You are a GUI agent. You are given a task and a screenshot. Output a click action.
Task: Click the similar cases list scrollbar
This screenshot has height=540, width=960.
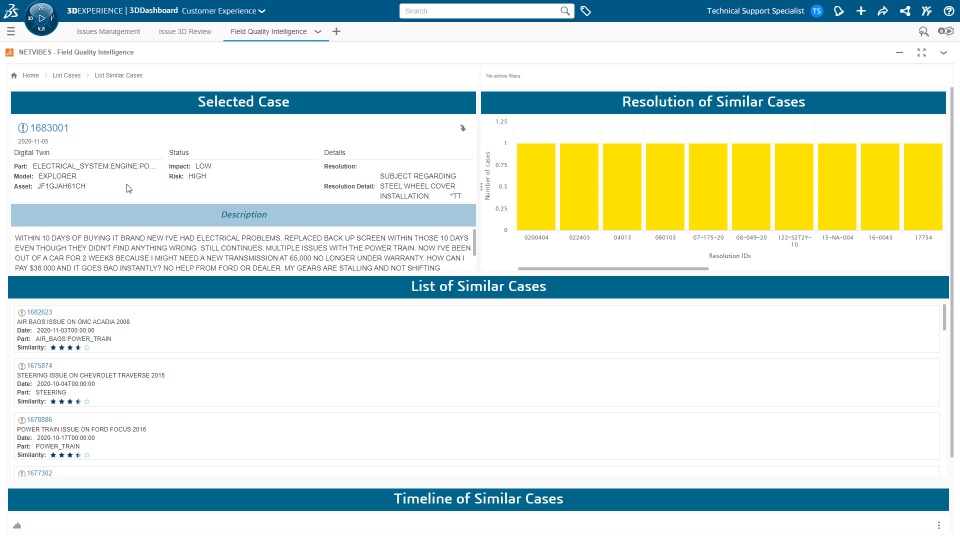pos(943,318)
